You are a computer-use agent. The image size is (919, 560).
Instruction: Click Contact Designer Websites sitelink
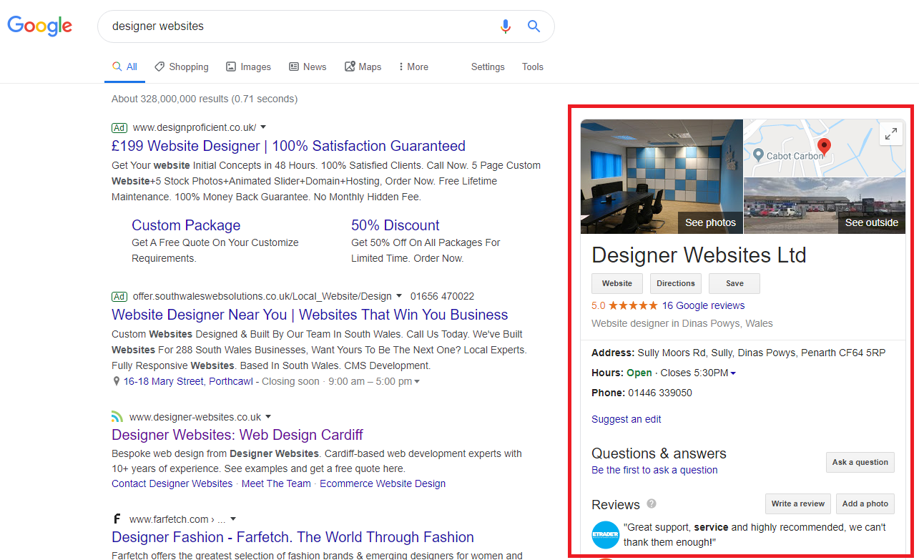pyautogui.click(x=172, y=483)
